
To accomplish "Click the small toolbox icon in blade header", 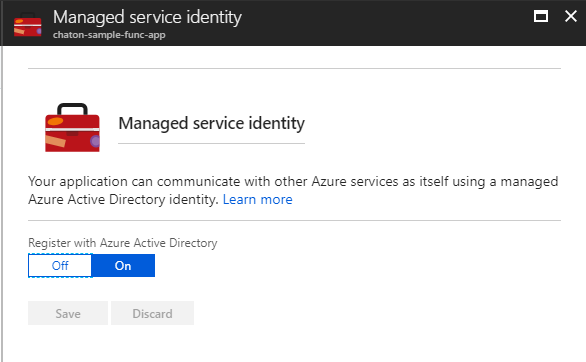I will 27,24.
